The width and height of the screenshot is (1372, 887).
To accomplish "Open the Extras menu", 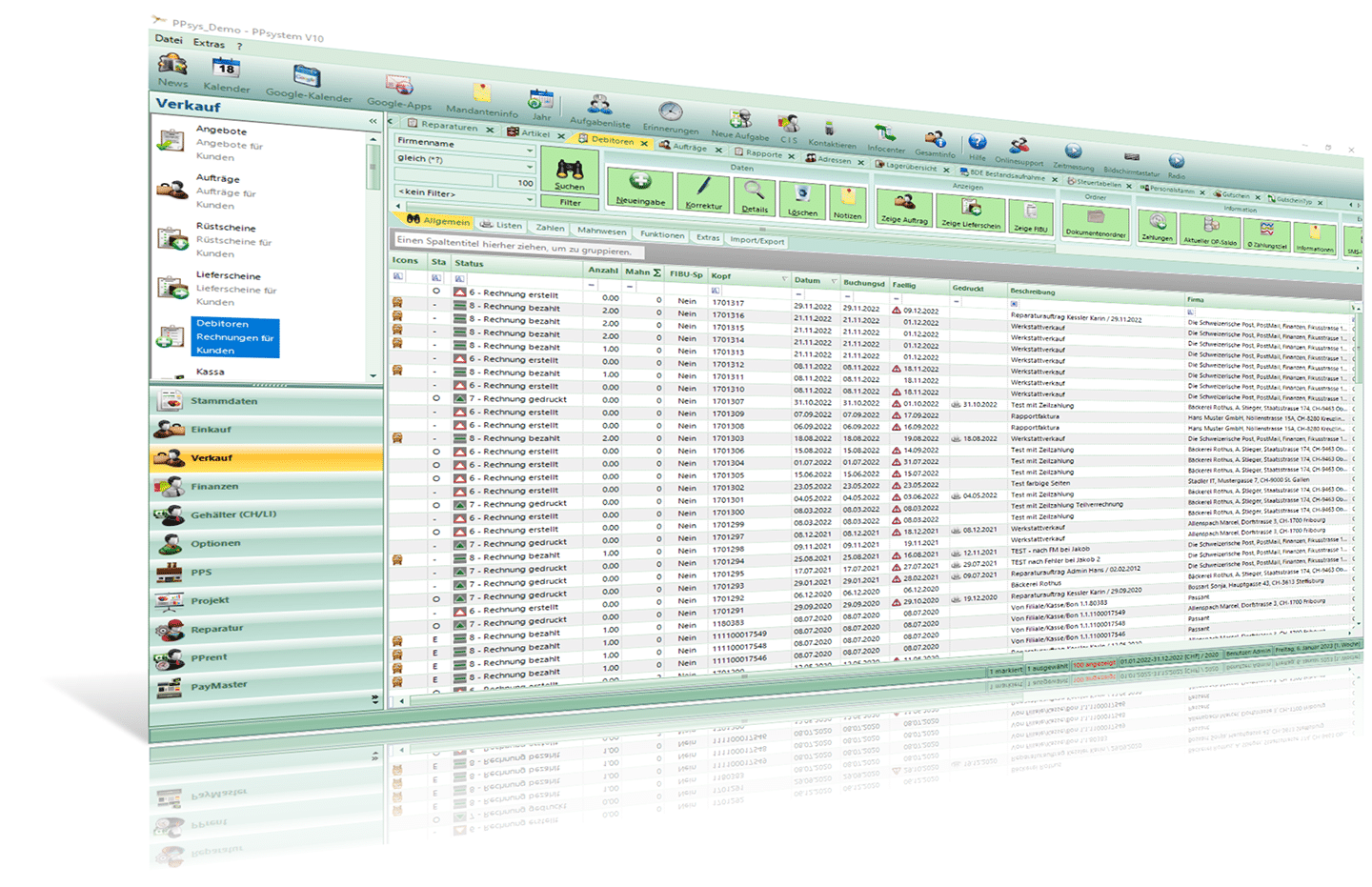I will (209, 43).
